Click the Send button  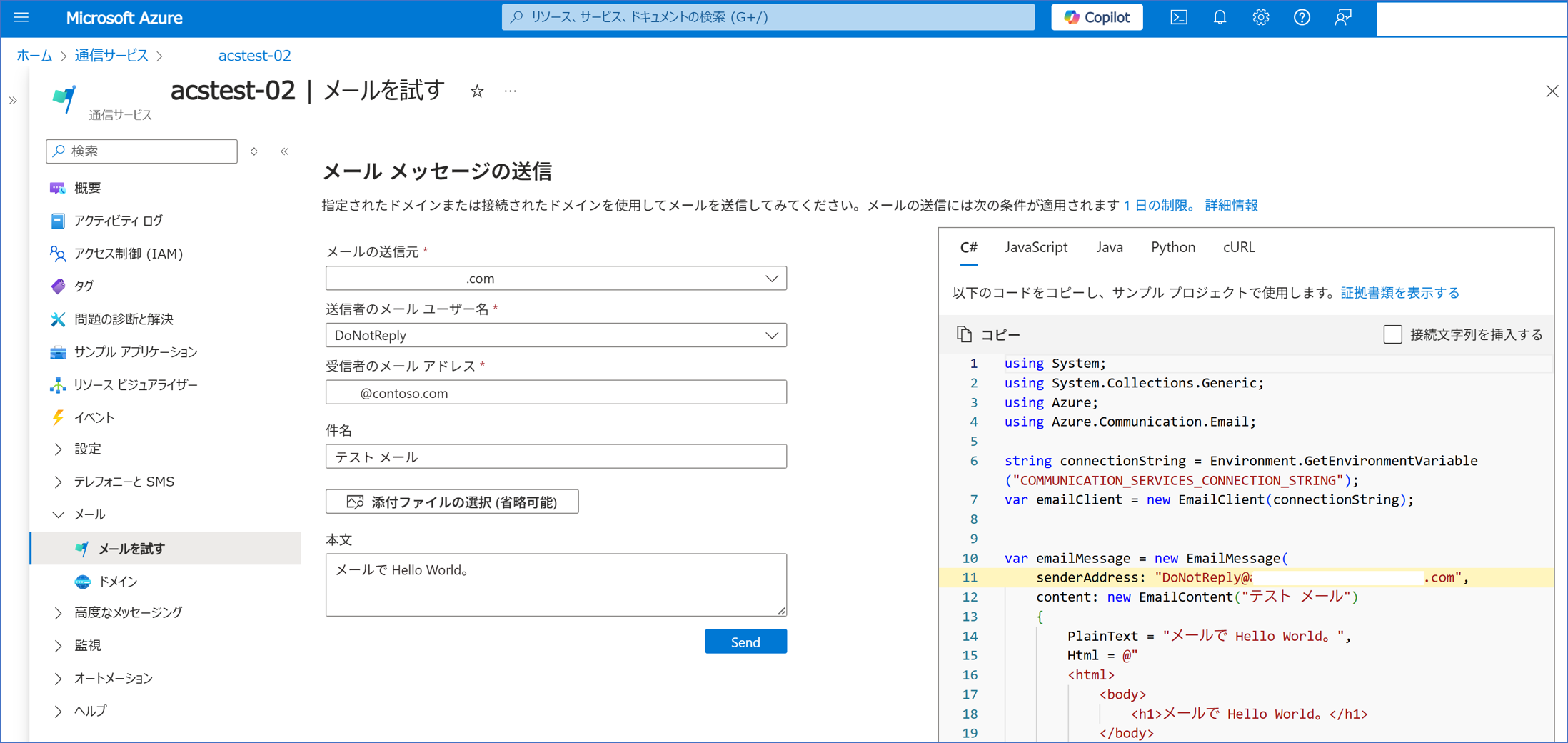point(745,642)
